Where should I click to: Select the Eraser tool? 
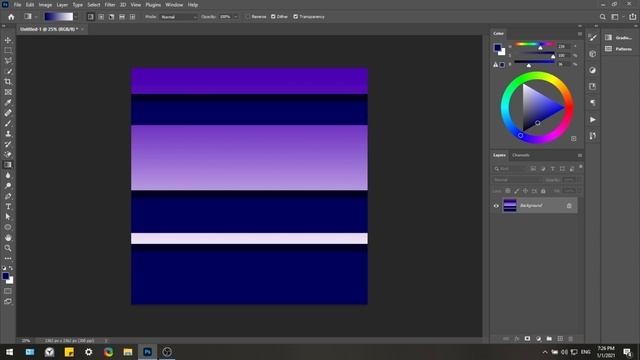[8, 155]
